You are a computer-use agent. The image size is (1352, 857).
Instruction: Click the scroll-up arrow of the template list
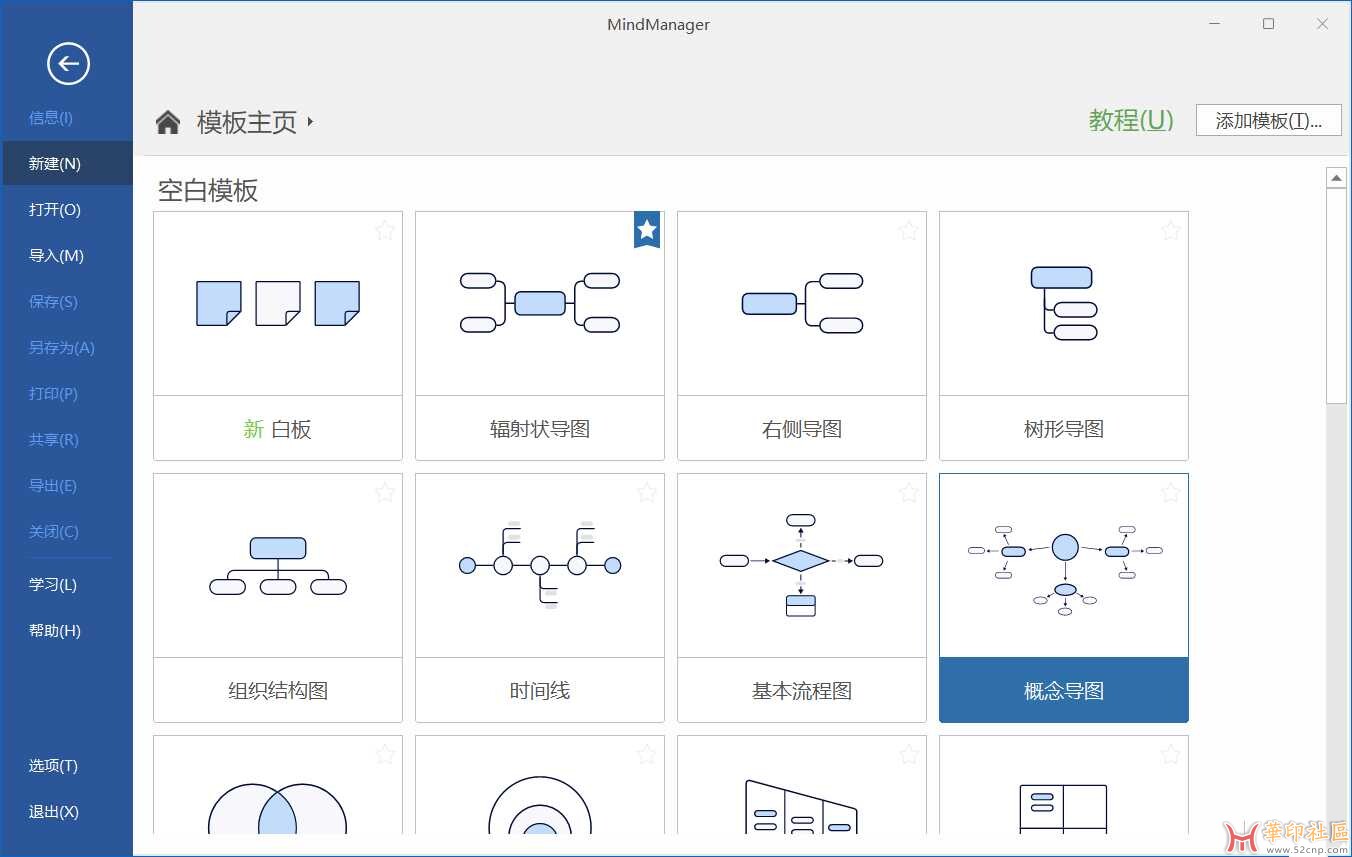(1336, 178)
